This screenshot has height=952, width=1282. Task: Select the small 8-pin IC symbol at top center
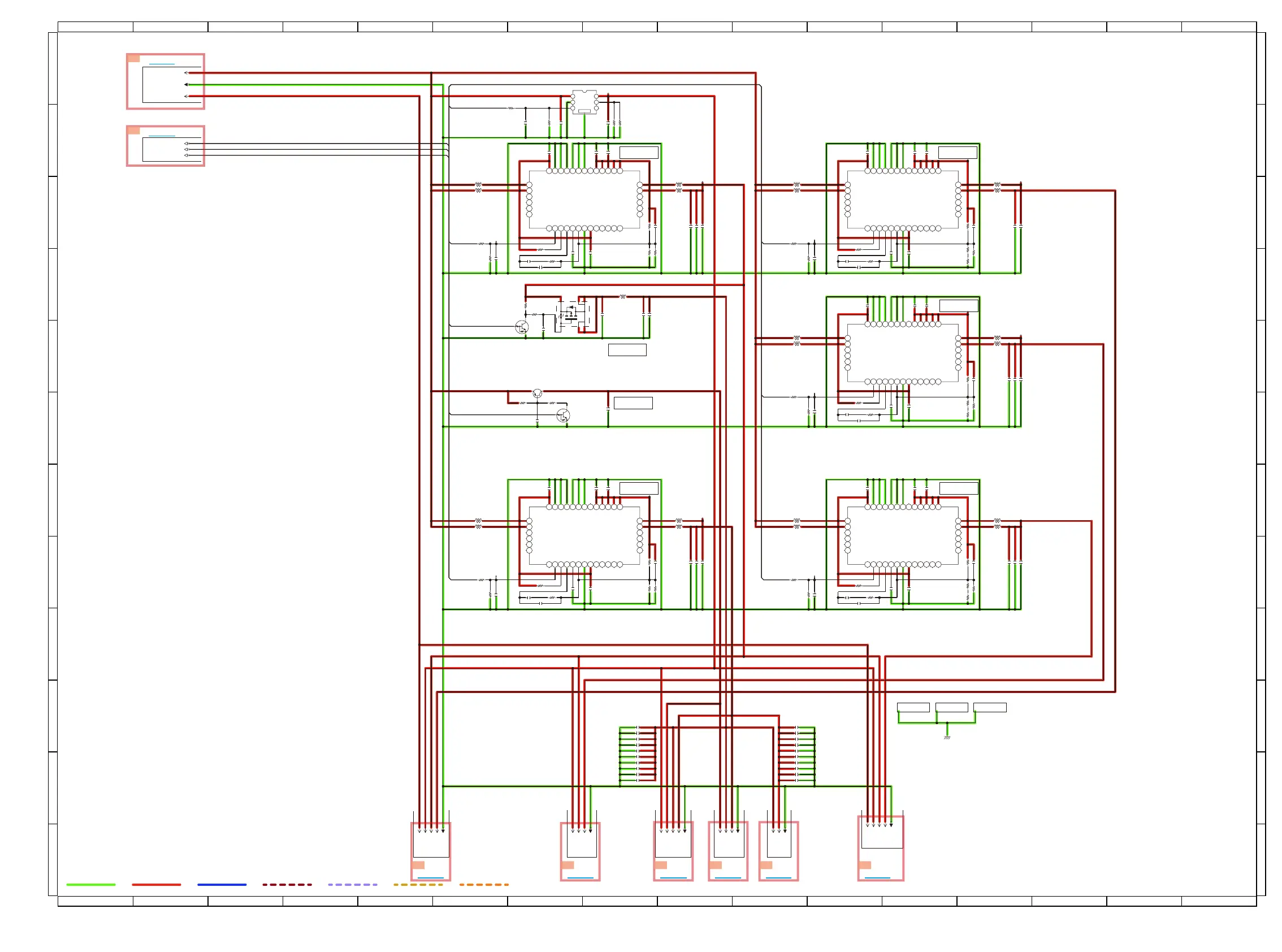click(x=584, y=102)
